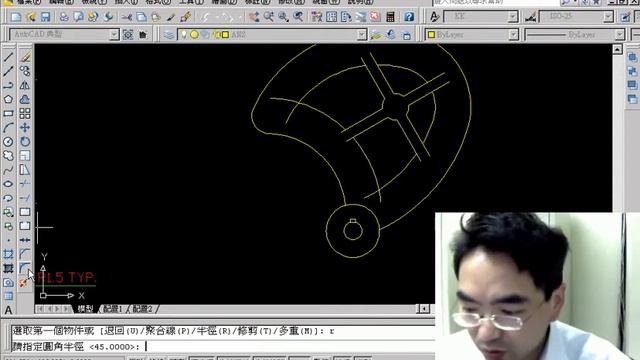Viewport: 640px width, 360px height.
Task: Switch to the 模型 model tab
Action: tap(85, 309)
